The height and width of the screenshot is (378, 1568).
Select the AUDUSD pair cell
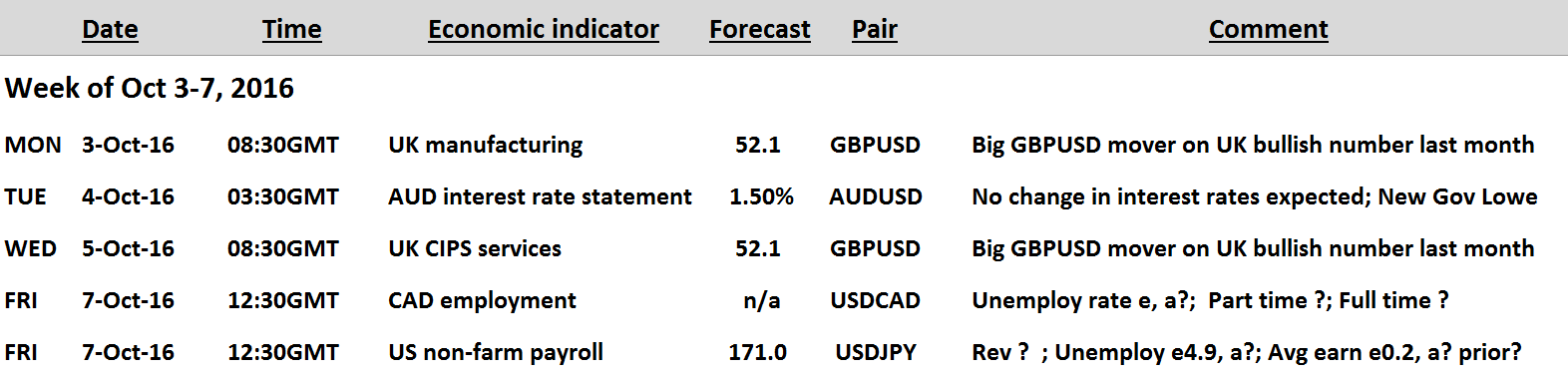tap(876, 196)
